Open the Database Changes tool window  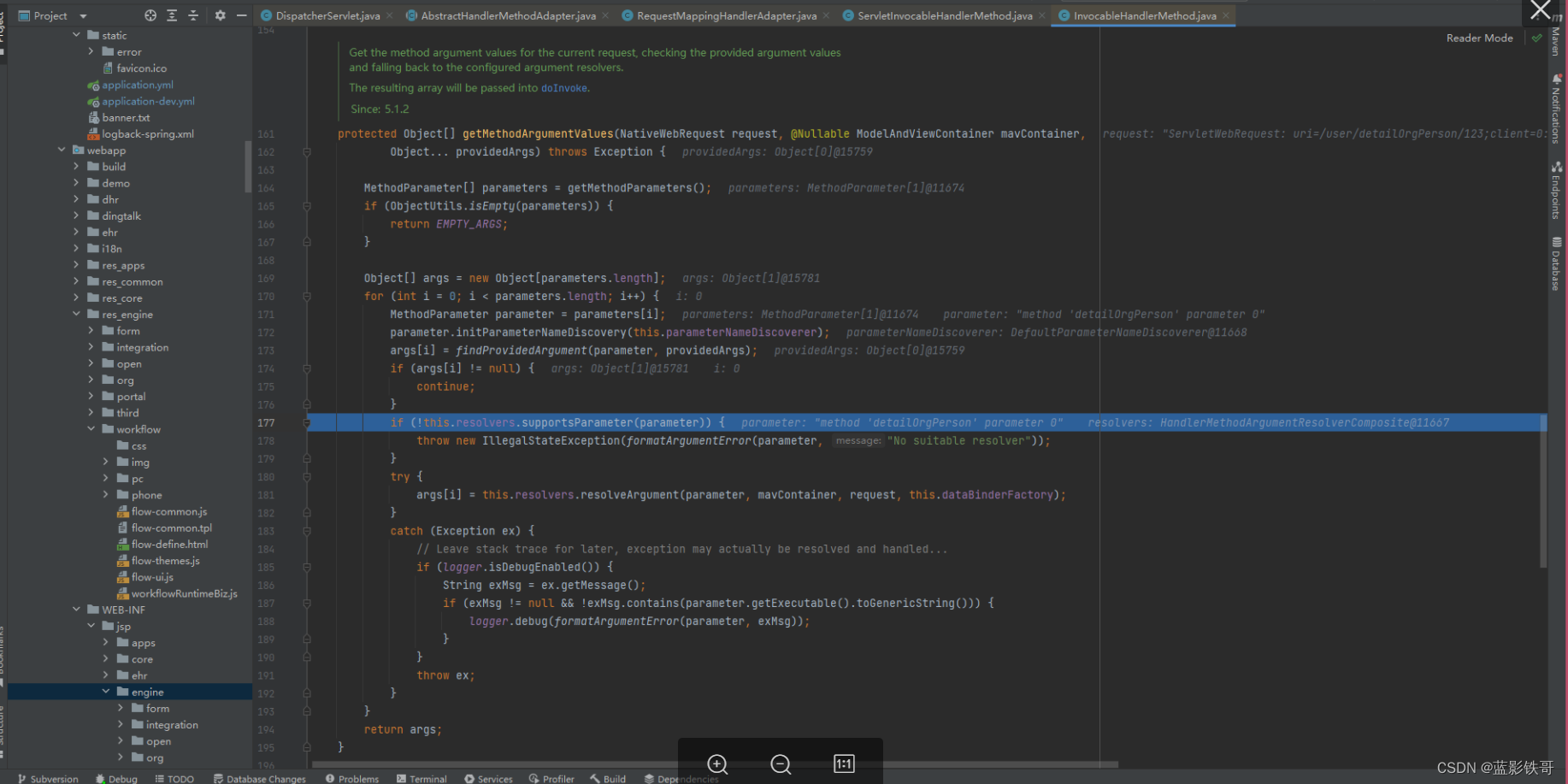[x=260, y=778]
